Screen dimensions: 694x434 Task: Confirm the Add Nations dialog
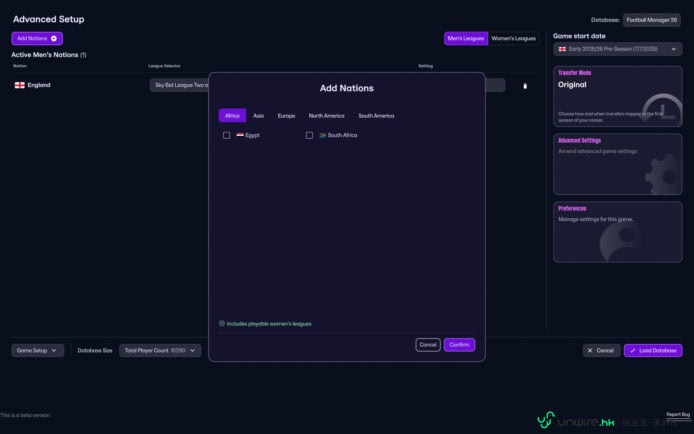(x=459, y=345)
